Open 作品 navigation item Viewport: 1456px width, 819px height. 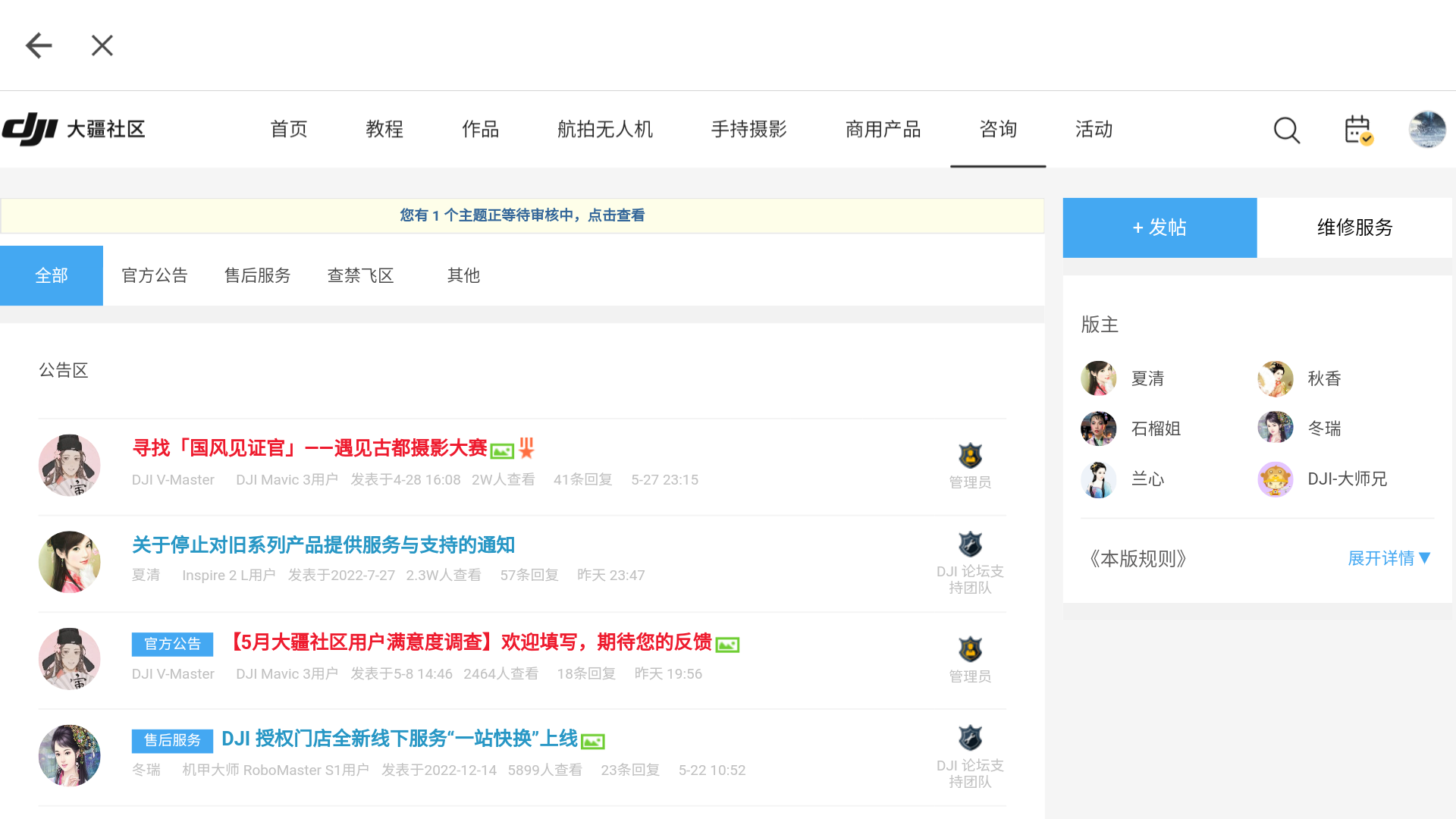(x=480, y=129)
